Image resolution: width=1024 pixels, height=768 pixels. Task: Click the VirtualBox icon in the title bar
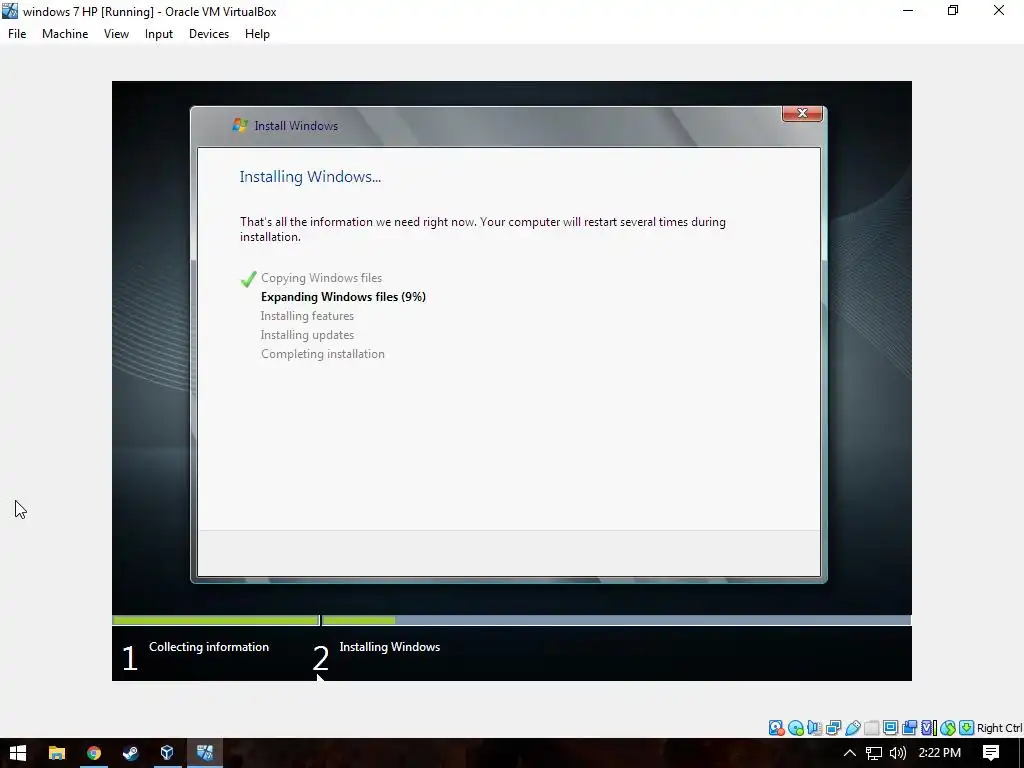click(10, 11)
